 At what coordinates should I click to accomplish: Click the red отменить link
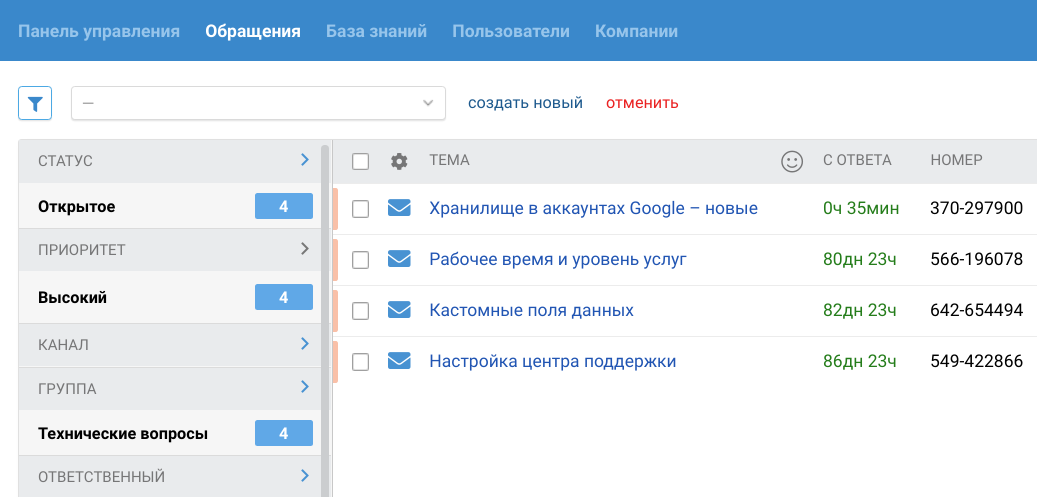[642, 103]
